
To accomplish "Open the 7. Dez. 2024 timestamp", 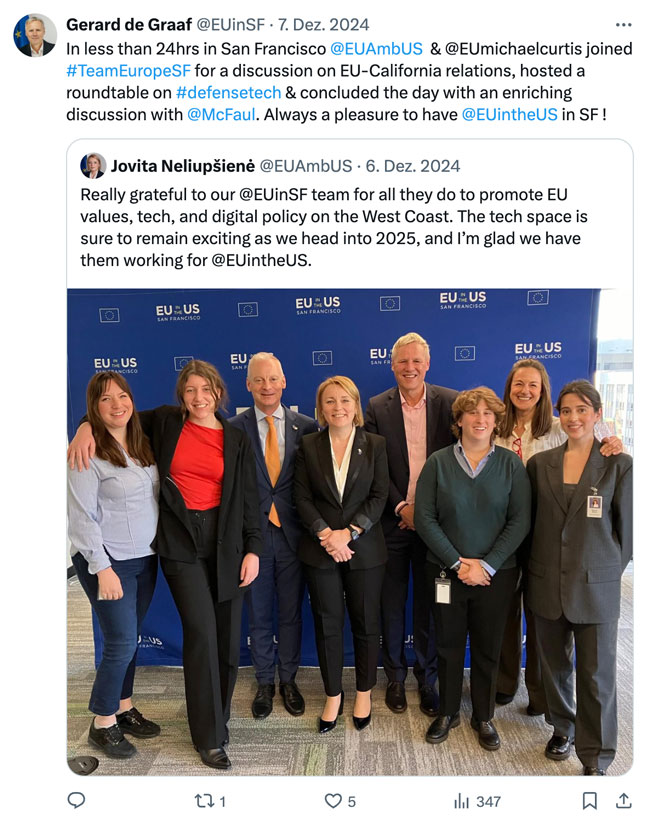I will (x=323, y=25).
